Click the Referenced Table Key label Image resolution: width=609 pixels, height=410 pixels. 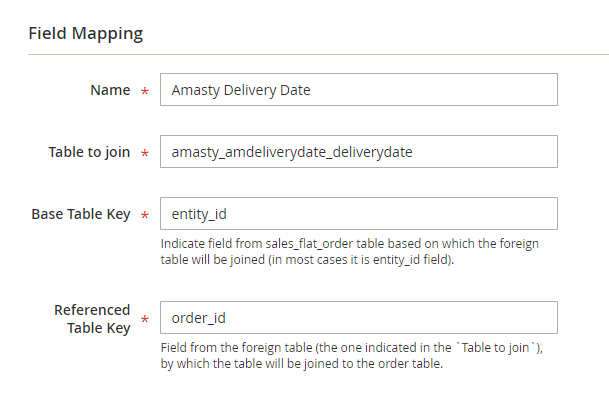(92, 318)
